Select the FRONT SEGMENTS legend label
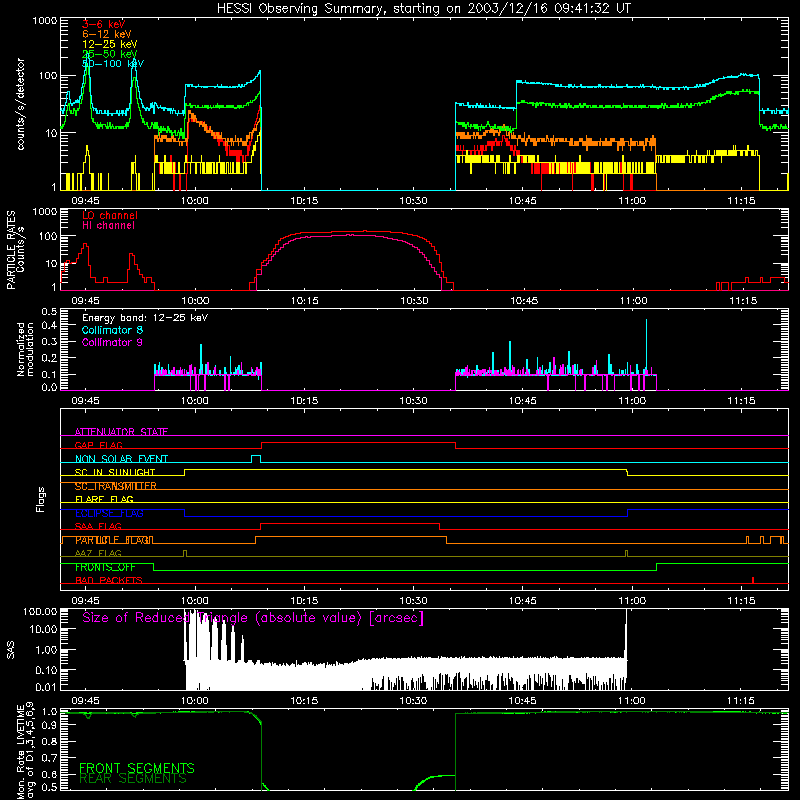Screen dimensions: 800x800 (x=137, y=768)
